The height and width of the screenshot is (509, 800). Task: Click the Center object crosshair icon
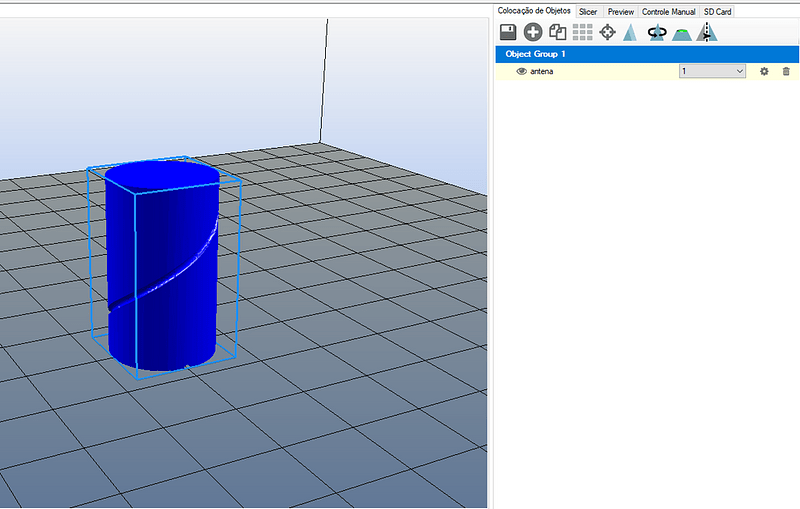click(607, 32)
